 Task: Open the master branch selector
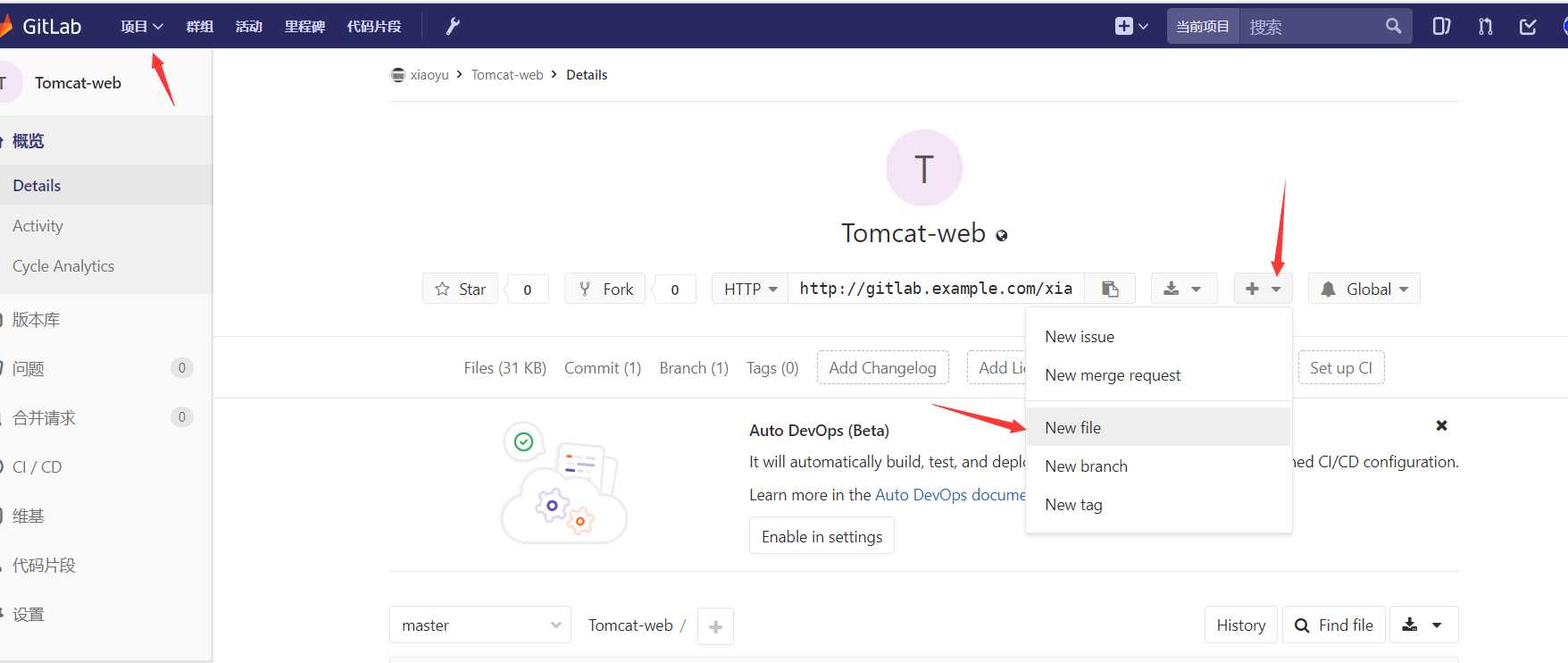[x=480, y=625]
